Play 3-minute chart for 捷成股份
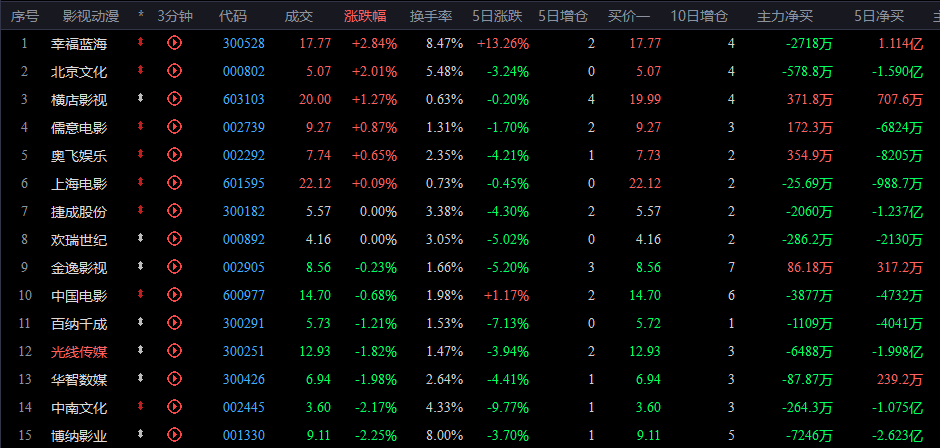 click(174, 211)
